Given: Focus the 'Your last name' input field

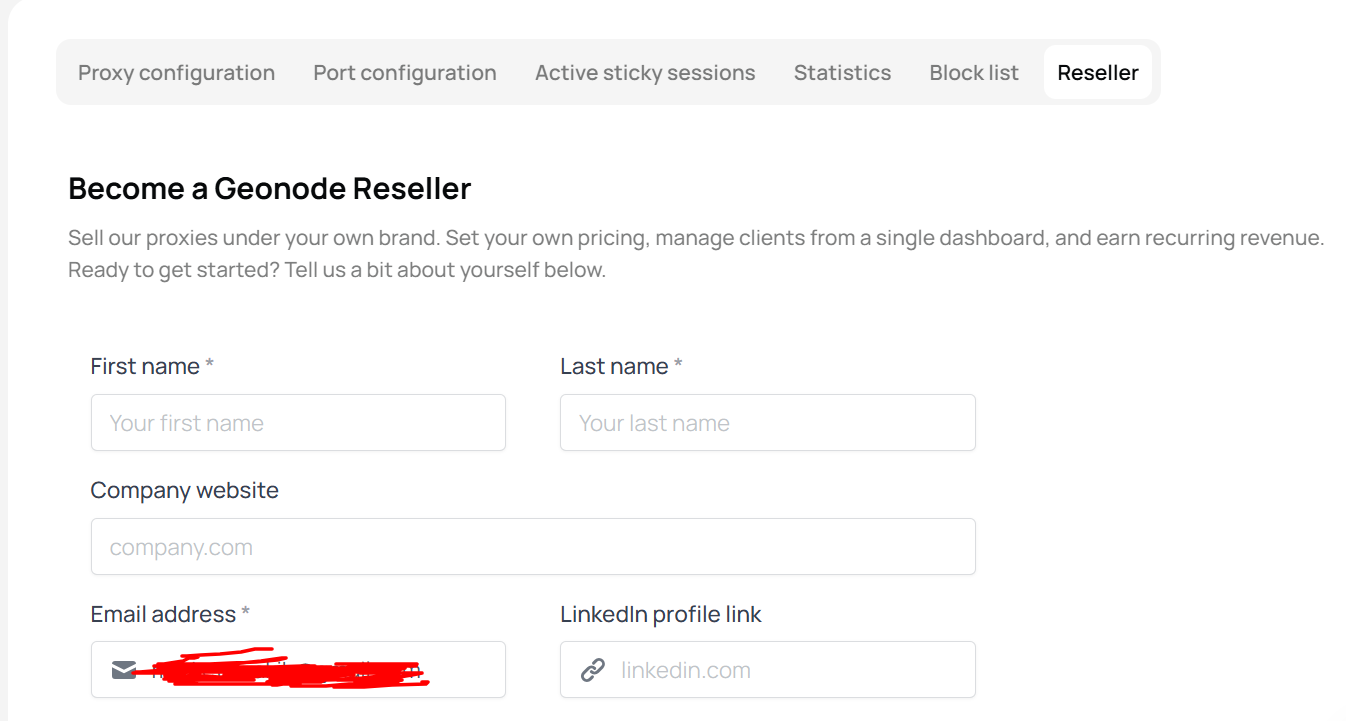Looking at the screenshot, I should [768, 422].
